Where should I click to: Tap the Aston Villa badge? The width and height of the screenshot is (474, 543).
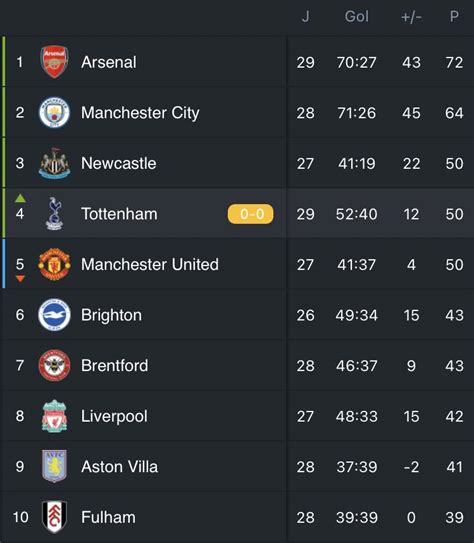(x=54, y=466)
